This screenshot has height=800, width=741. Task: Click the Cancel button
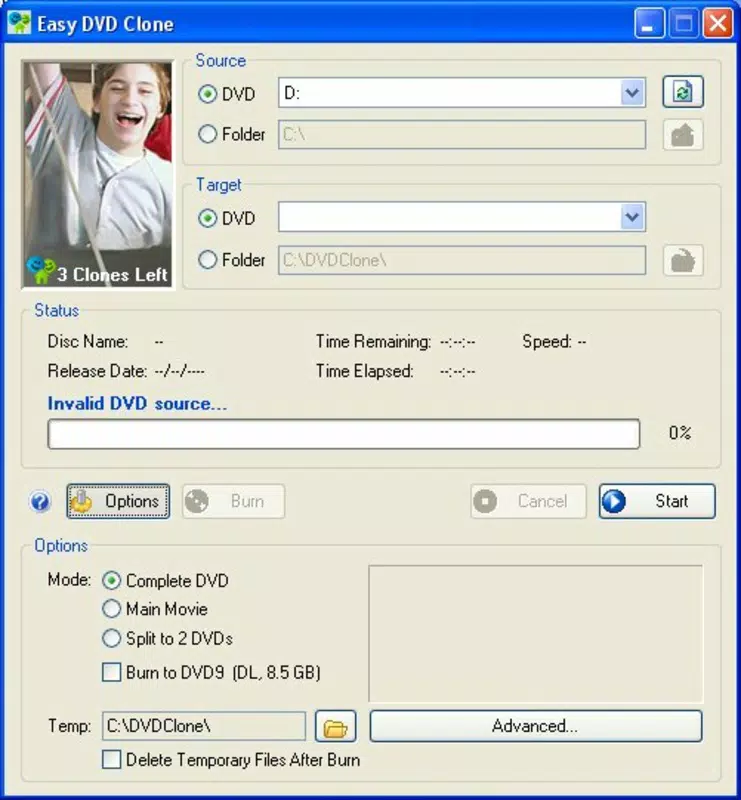tap(528, 501)
